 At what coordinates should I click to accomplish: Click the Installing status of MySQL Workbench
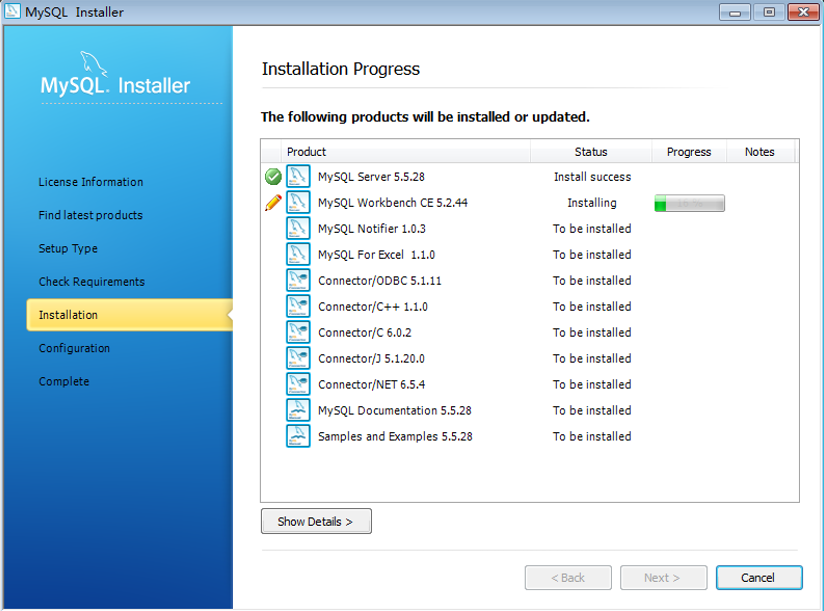(x=592, y=202)
